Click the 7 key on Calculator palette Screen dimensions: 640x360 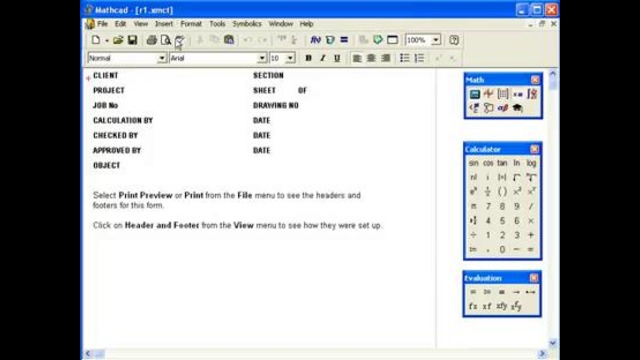pyautogui.click(x=488, y=207)
